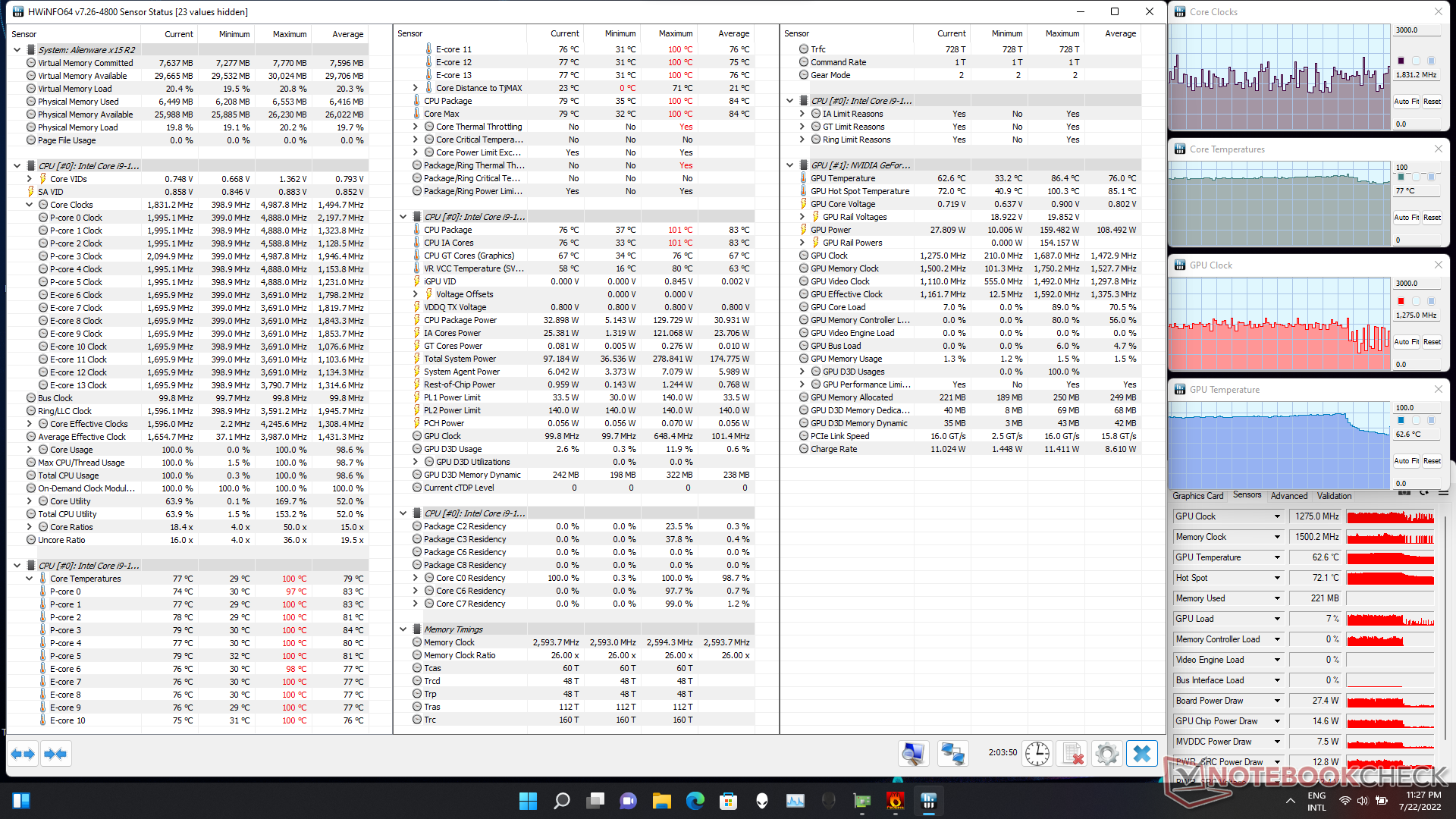Open the sensor summary monitor magnifier icon
Viewport: 1456px width, 819px height.
click(913, 754)
